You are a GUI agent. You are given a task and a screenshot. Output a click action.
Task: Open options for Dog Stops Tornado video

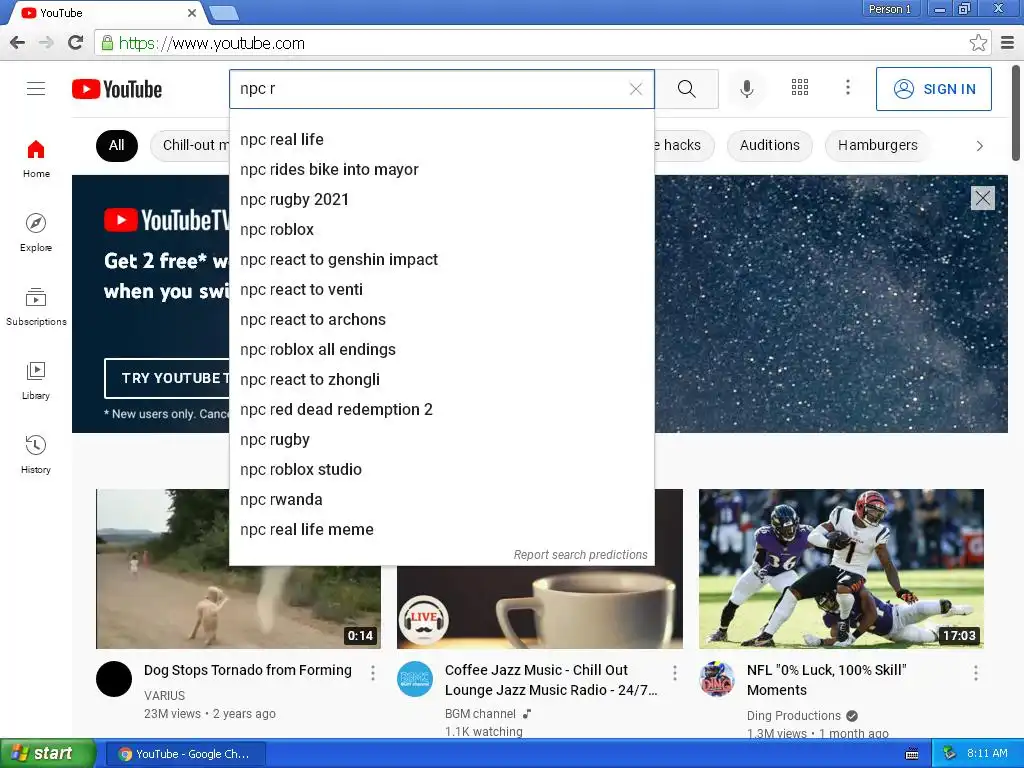[x=373, y=673]
